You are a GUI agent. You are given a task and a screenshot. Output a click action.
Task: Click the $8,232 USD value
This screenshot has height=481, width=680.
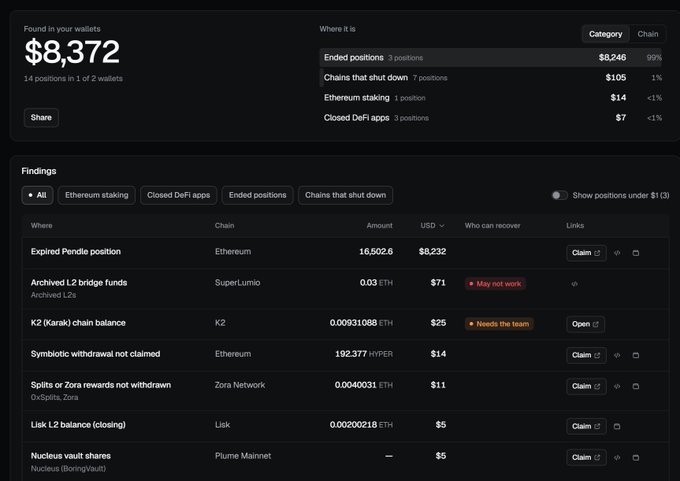pyautogui.click(x=432, y=252)
